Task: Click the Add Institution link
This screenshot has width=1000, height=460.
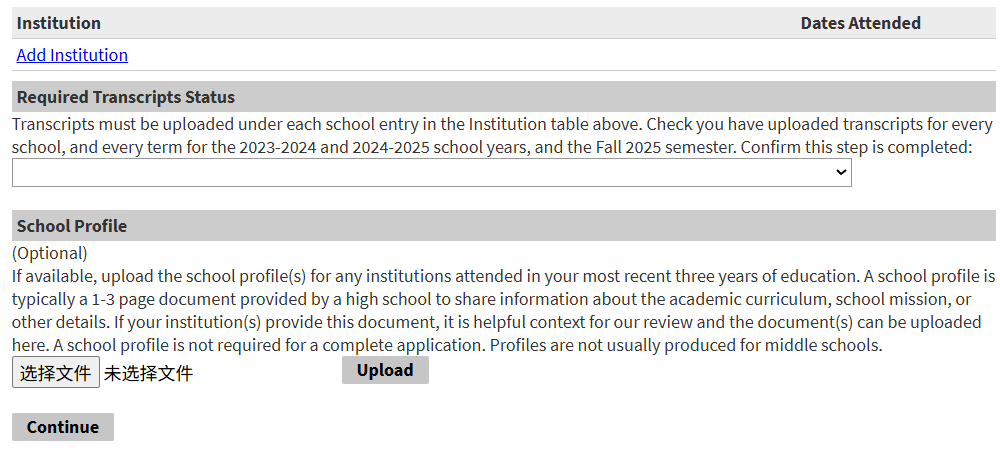Action: tap(72, 55)
